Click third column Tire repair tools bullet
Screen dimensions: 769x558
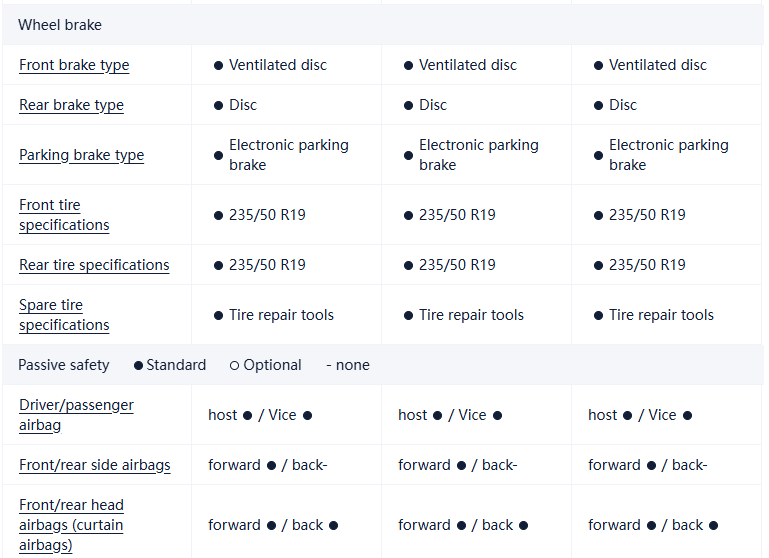coord(598,316)
